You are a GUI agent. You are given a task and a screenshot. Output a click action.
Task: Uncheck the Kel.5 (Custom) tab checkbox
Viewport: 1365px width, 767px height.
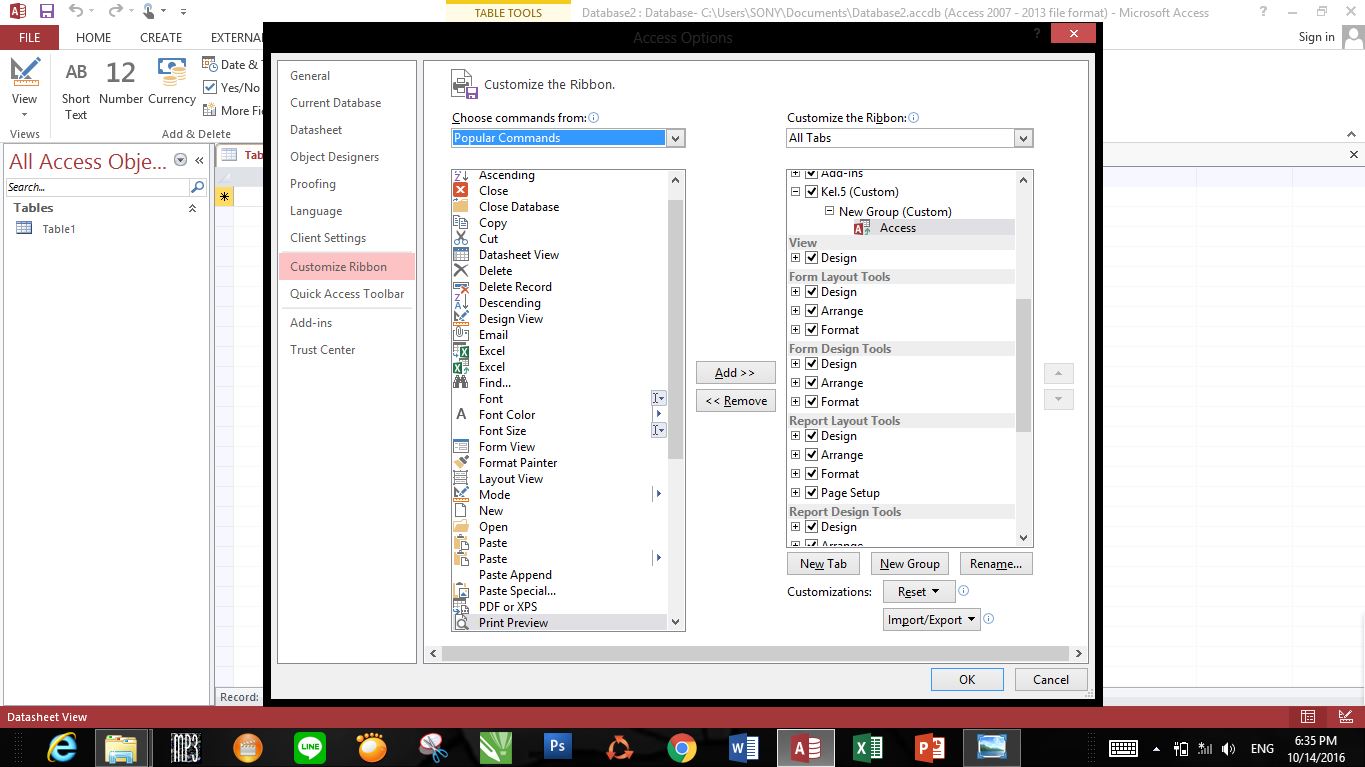click(812, 192)
